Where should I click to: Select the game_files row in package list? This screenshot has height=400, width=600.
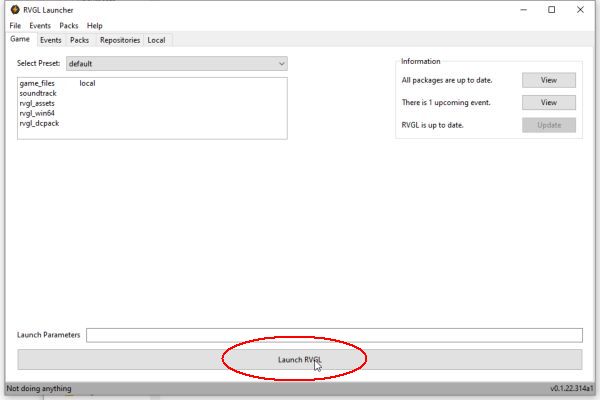coord(152,83)
